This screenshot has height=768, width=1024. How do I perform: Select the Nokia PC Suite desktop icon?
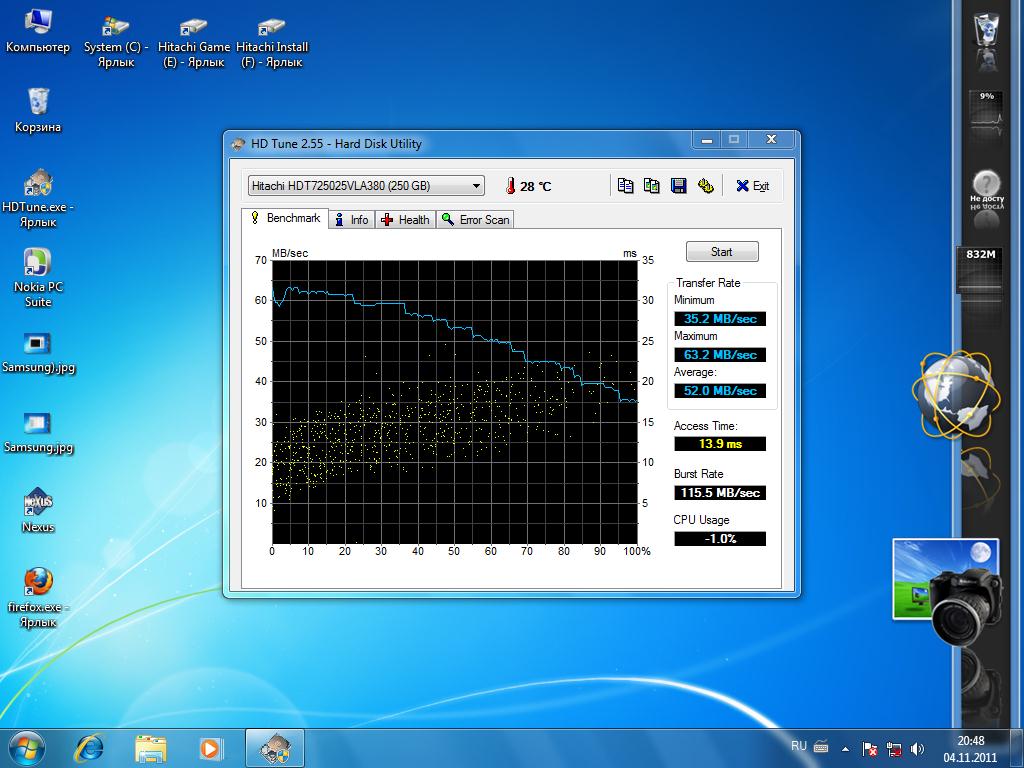(x=38, y=278)
